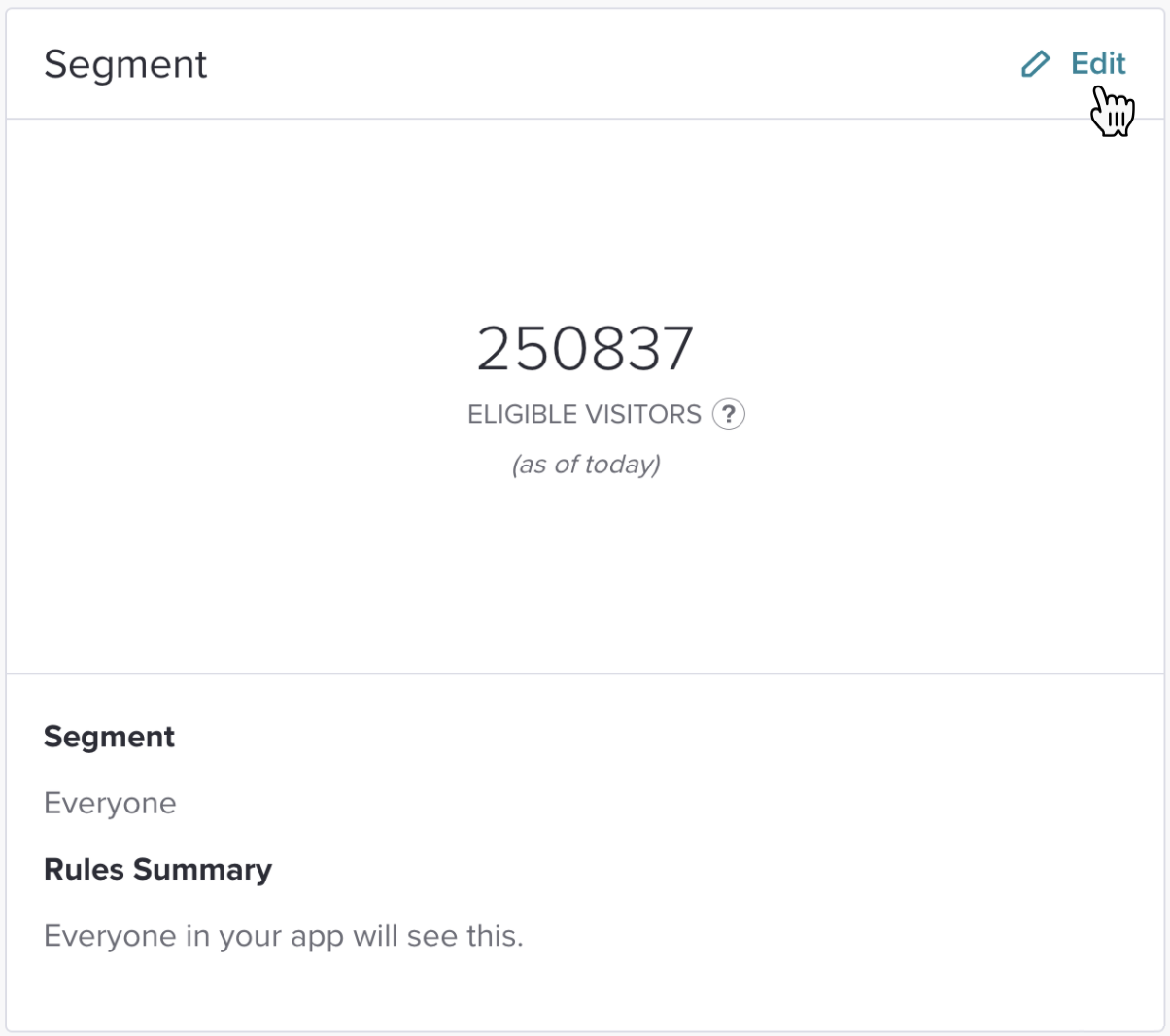Screen dimensions: 1170x1036
Task: Open the Edit link for the segment
Action: tap(1098, 63)
